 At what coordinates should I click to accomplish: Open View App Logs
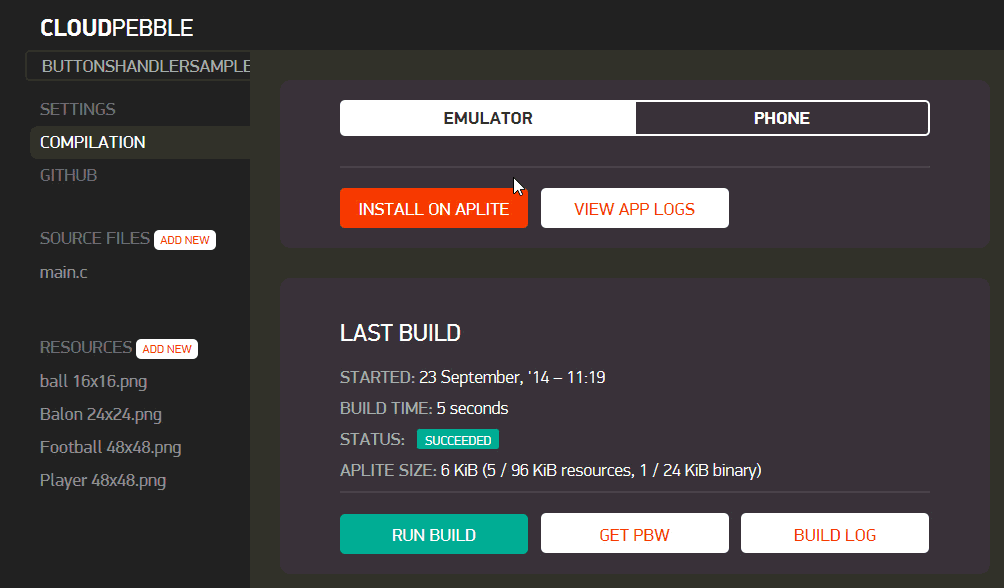[x=634, y=209]
